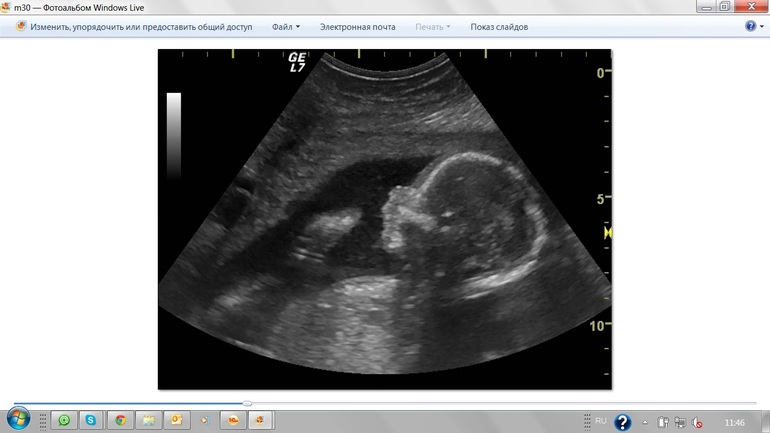Click the RU language indicator

tap(601, 421)
